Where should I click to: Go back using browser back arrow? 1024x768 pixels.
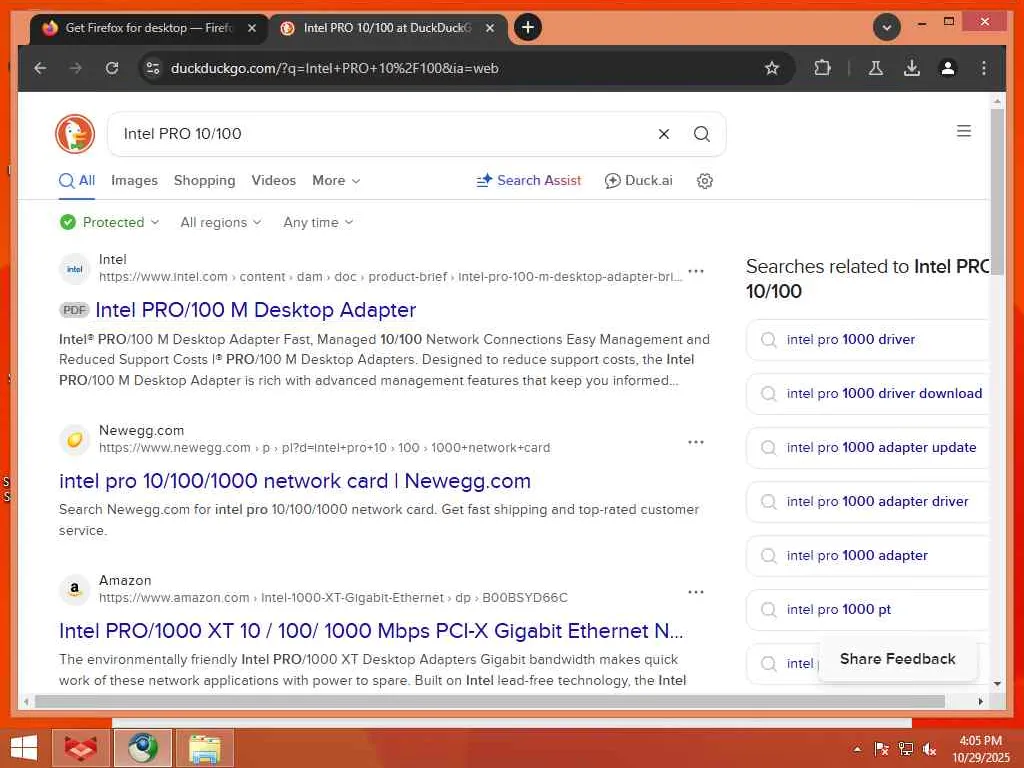click(40, 68)
